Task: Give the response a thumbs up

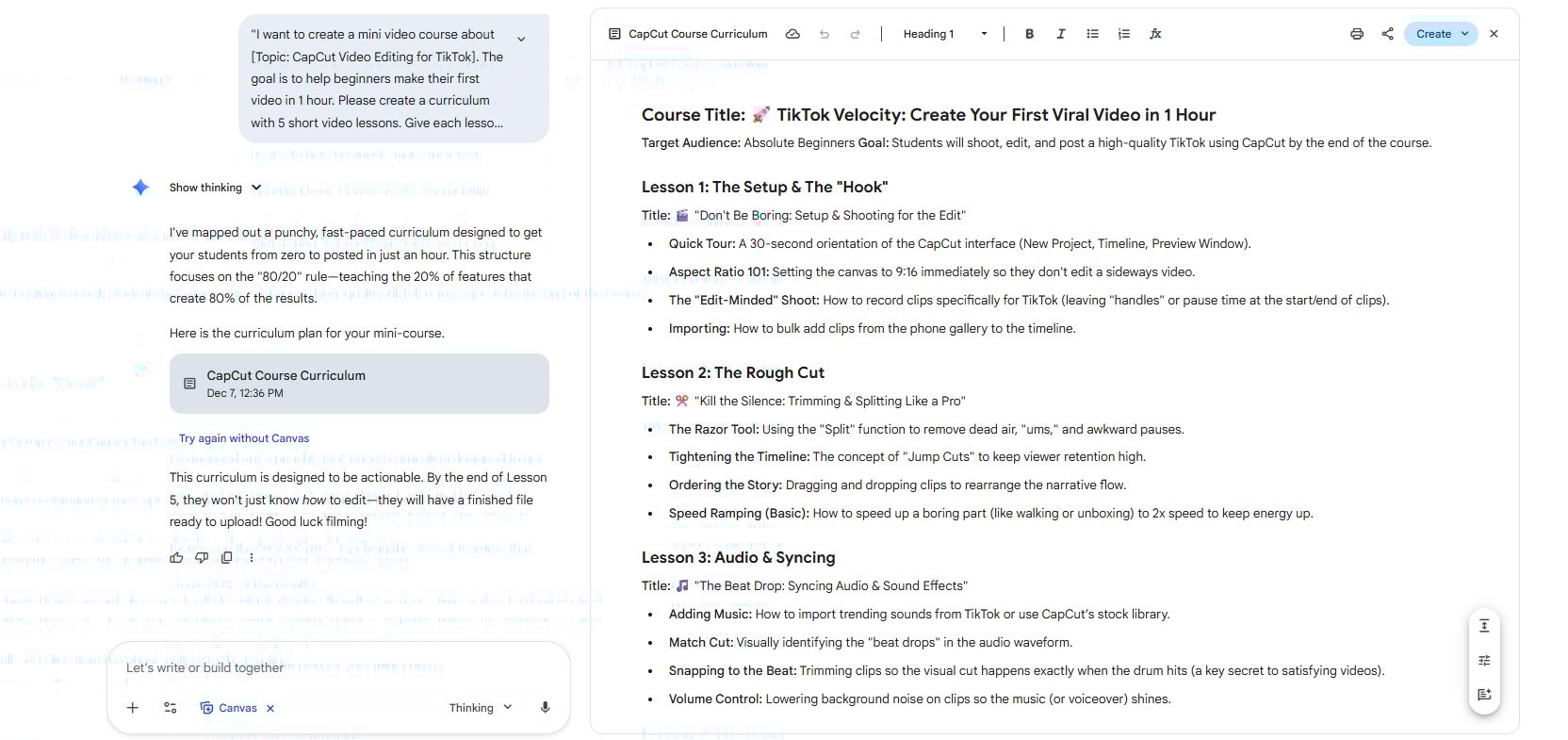Action: tap(176, 557)
